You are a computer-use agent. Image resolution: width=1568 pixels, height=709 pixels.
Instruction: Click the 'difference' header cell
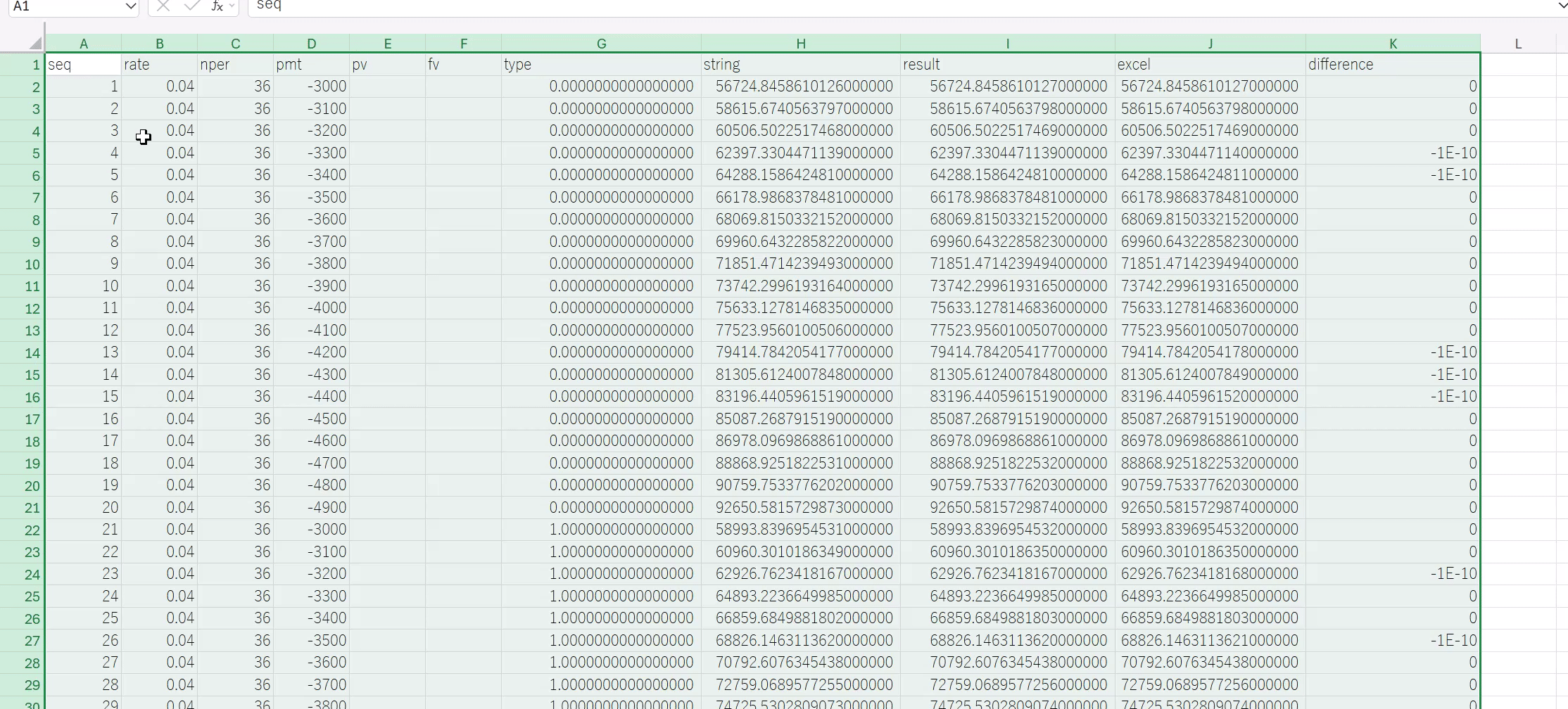point(1393,65)
